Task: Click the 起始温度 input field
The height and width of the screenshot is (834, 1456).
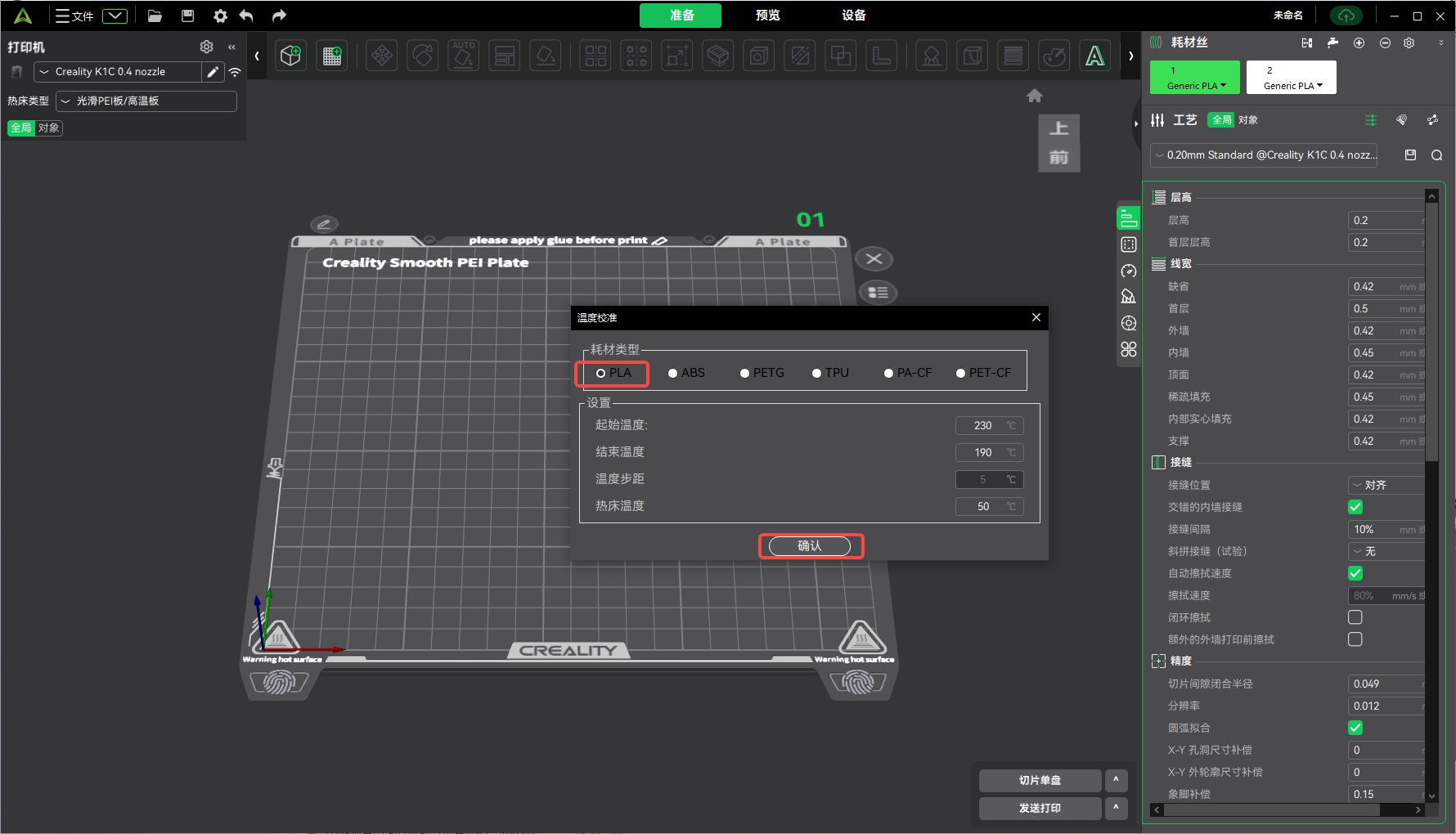Action: 983,425
